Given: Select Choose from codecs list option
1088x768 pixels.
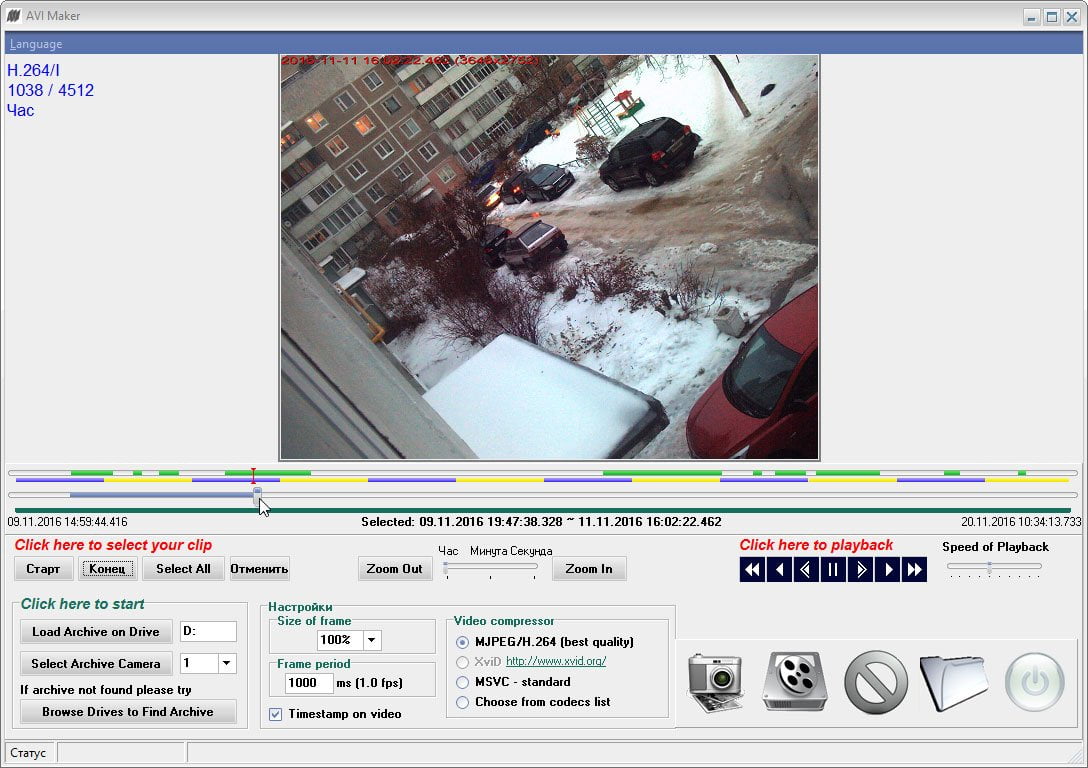Looking at the screenshot, I should click(x=462, y=702).
